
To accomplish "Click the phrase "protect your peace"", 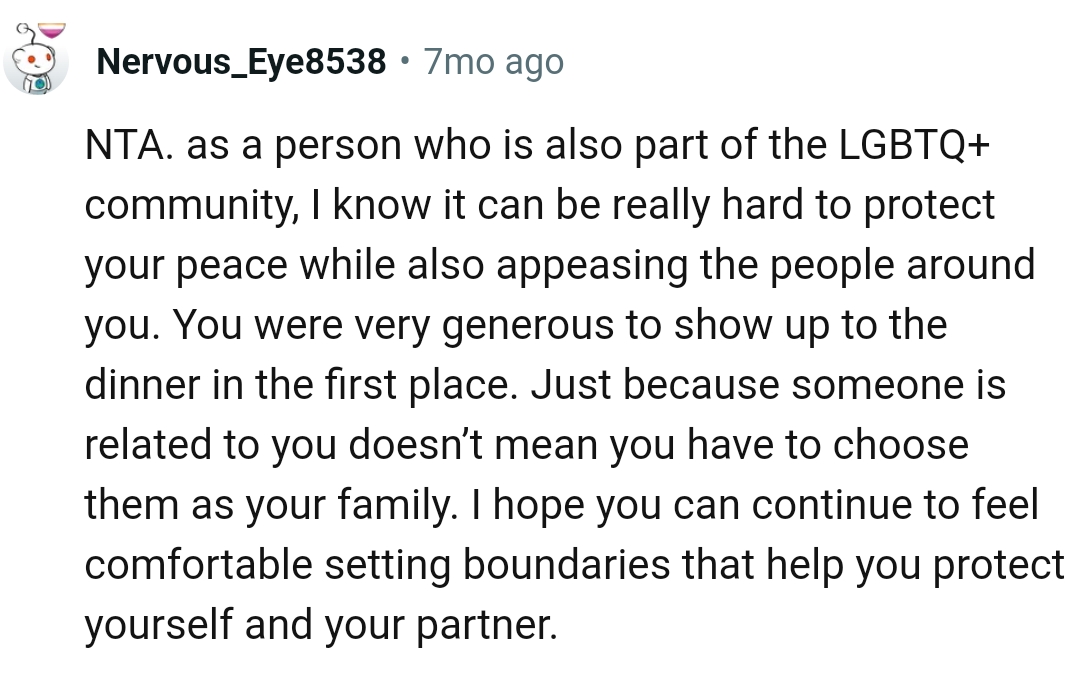I will click(928, 205).
